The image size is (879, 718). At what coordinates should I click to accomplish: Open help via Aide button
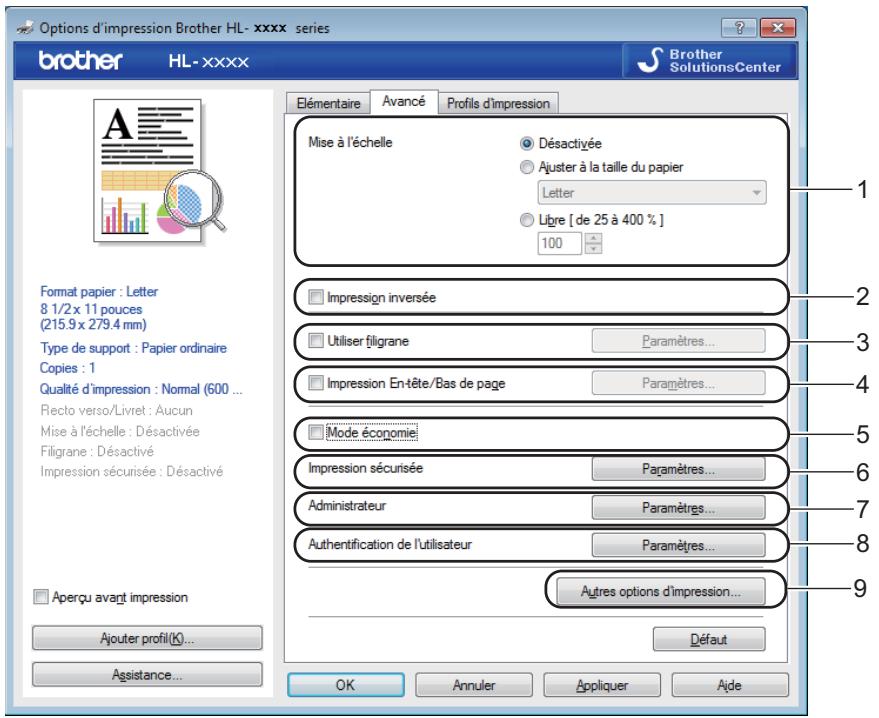point(729,685)
